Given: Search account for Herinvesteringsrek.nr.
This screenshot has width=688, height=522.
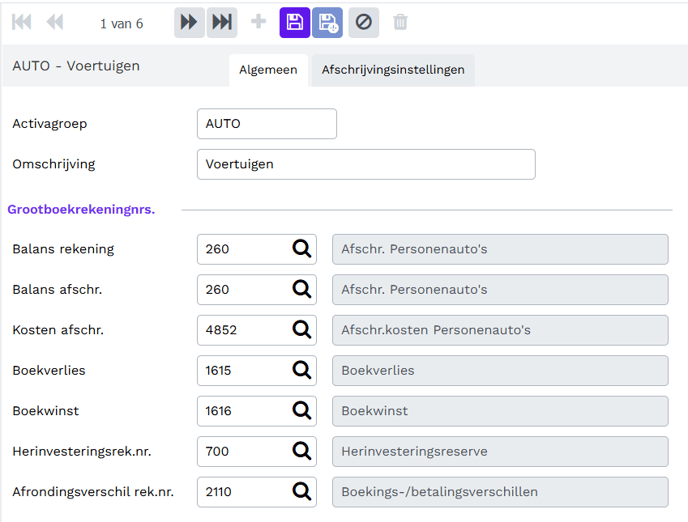Looking at the screenshot, I should (302, 451).
